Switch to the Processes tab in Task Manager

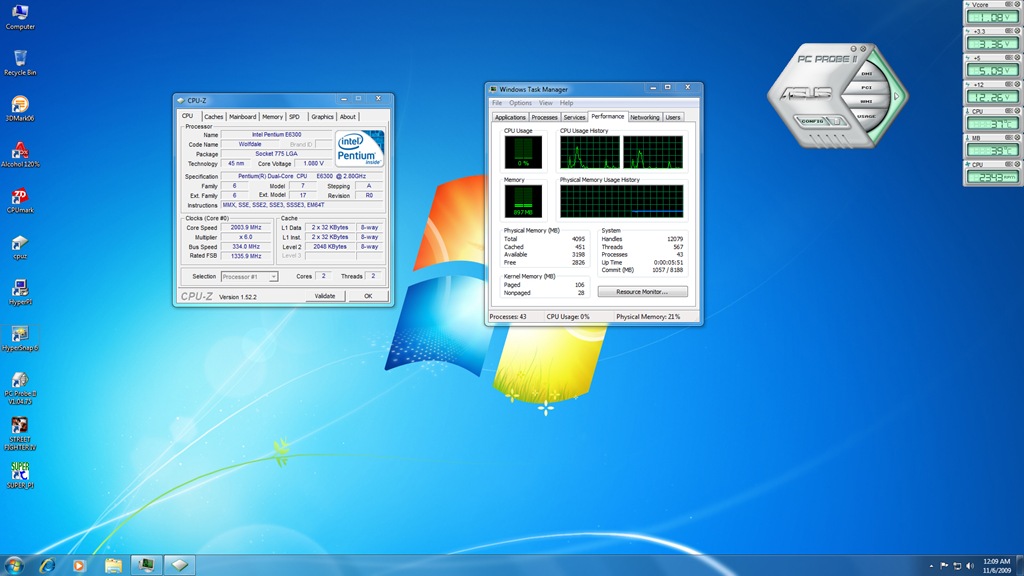[544, 117]
